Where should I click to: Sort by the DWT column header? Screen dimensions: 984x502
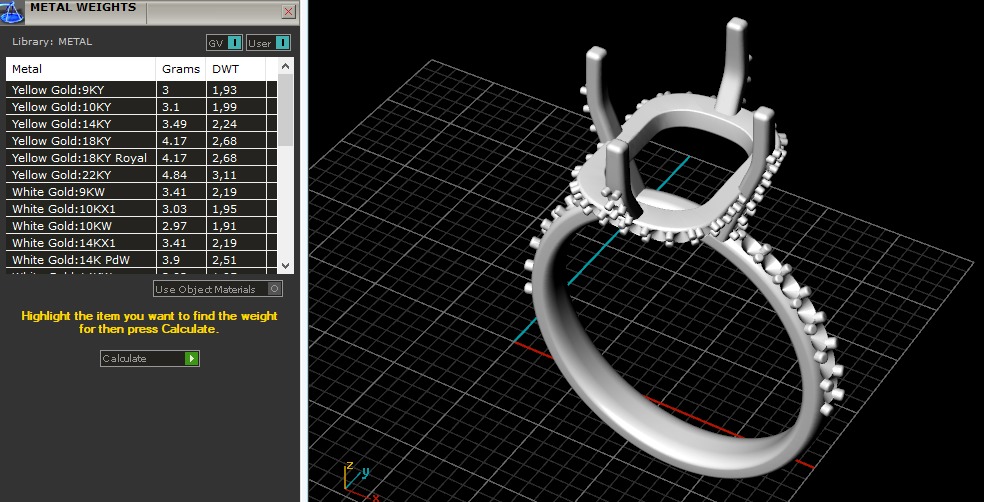pos(236,69)
